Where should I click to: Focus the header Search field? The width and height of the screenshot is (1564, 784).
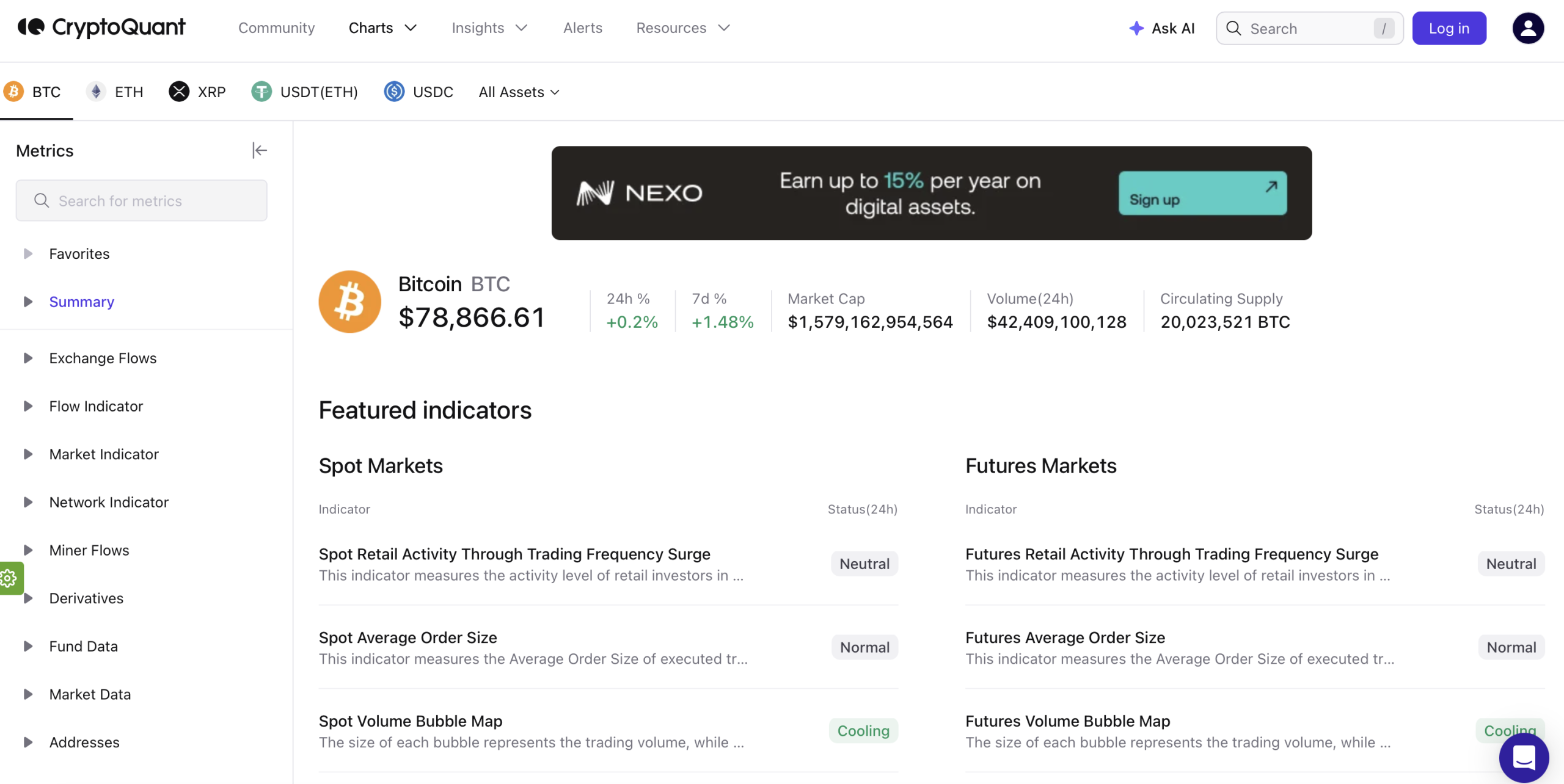(1309, 28)
